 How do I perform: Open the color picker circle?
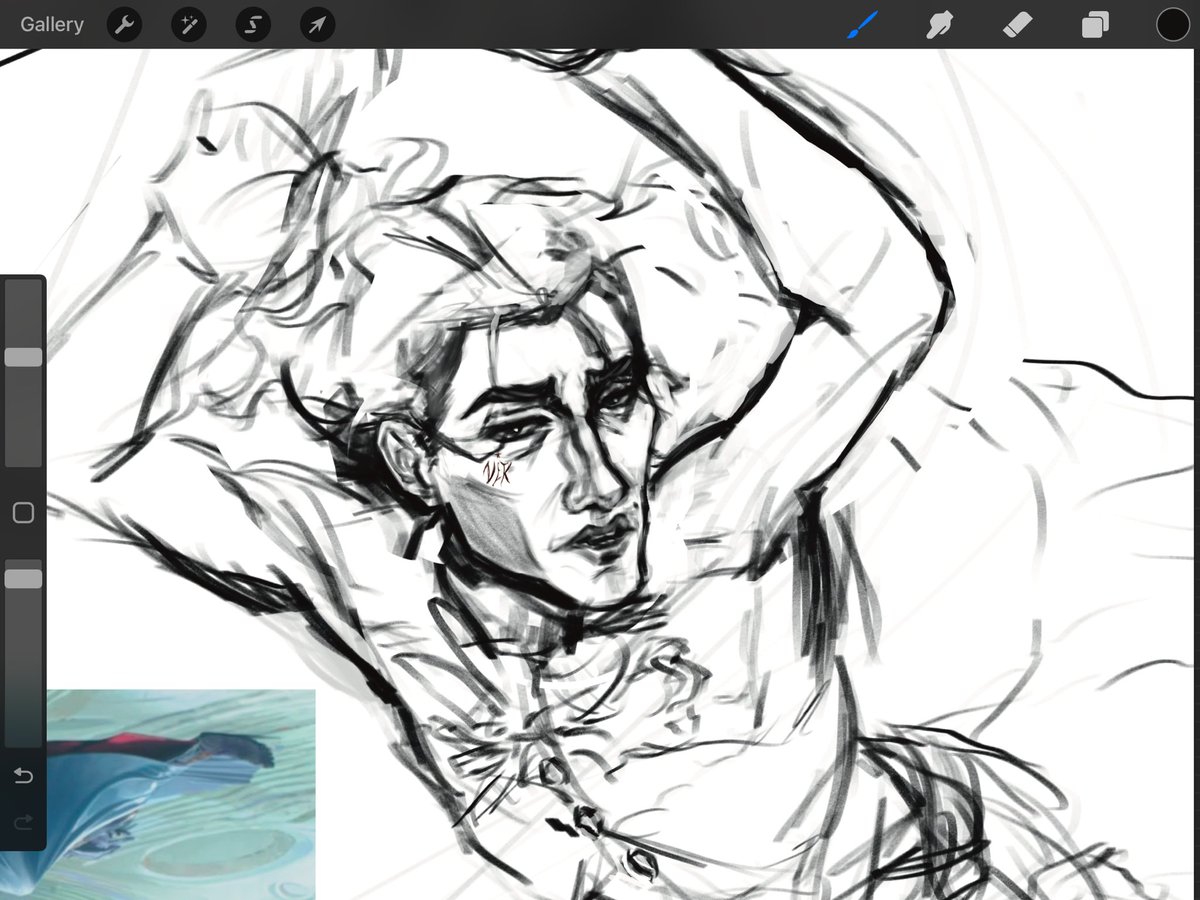(1172, 24)
